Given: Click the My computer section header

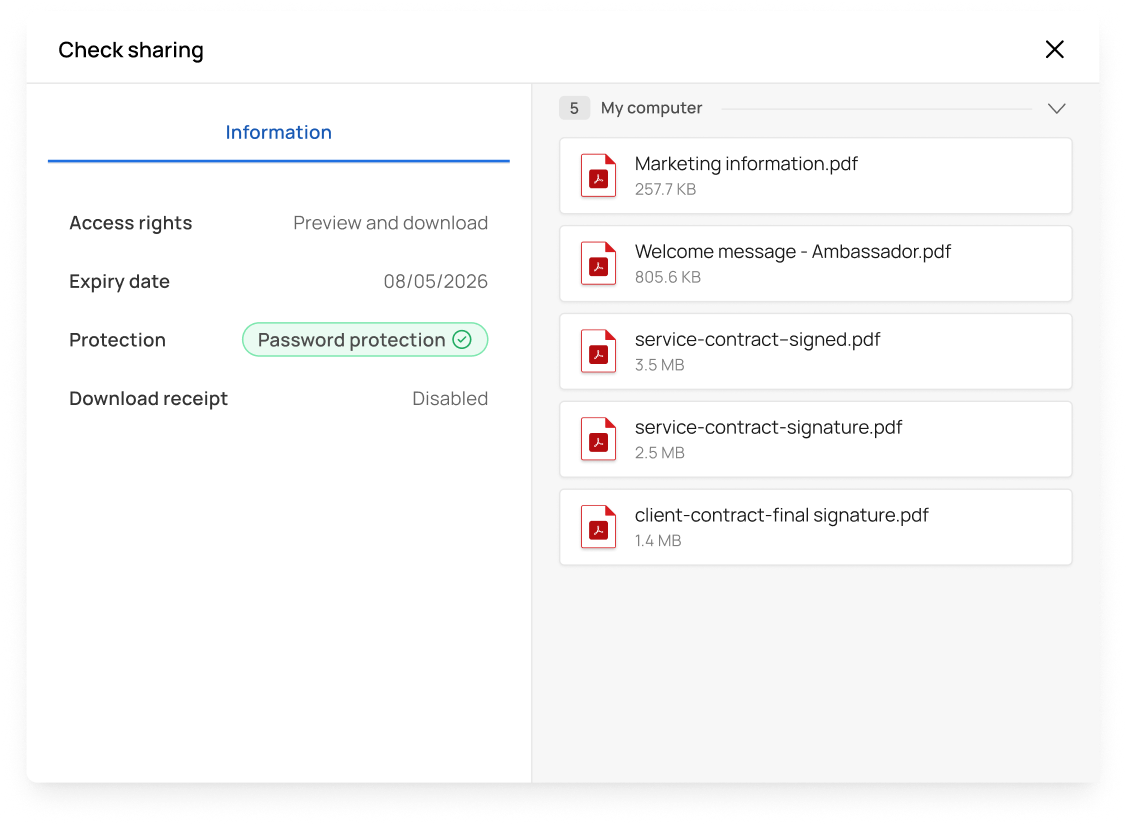Looking at the screenshot, I should [651, 108].
